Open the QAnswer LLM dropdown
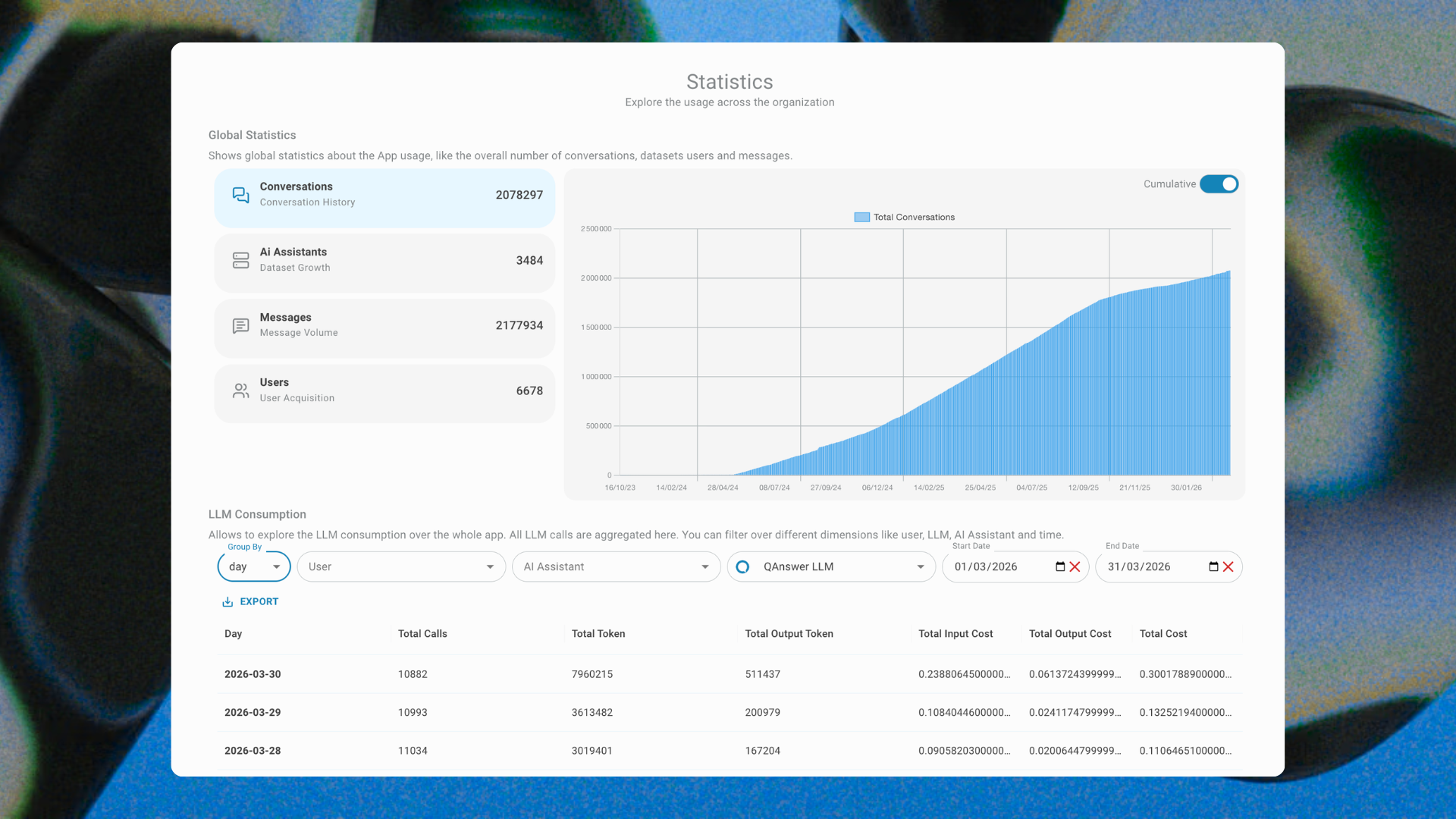The width and height of the screenshot is (1456, 819). (831, 567)
